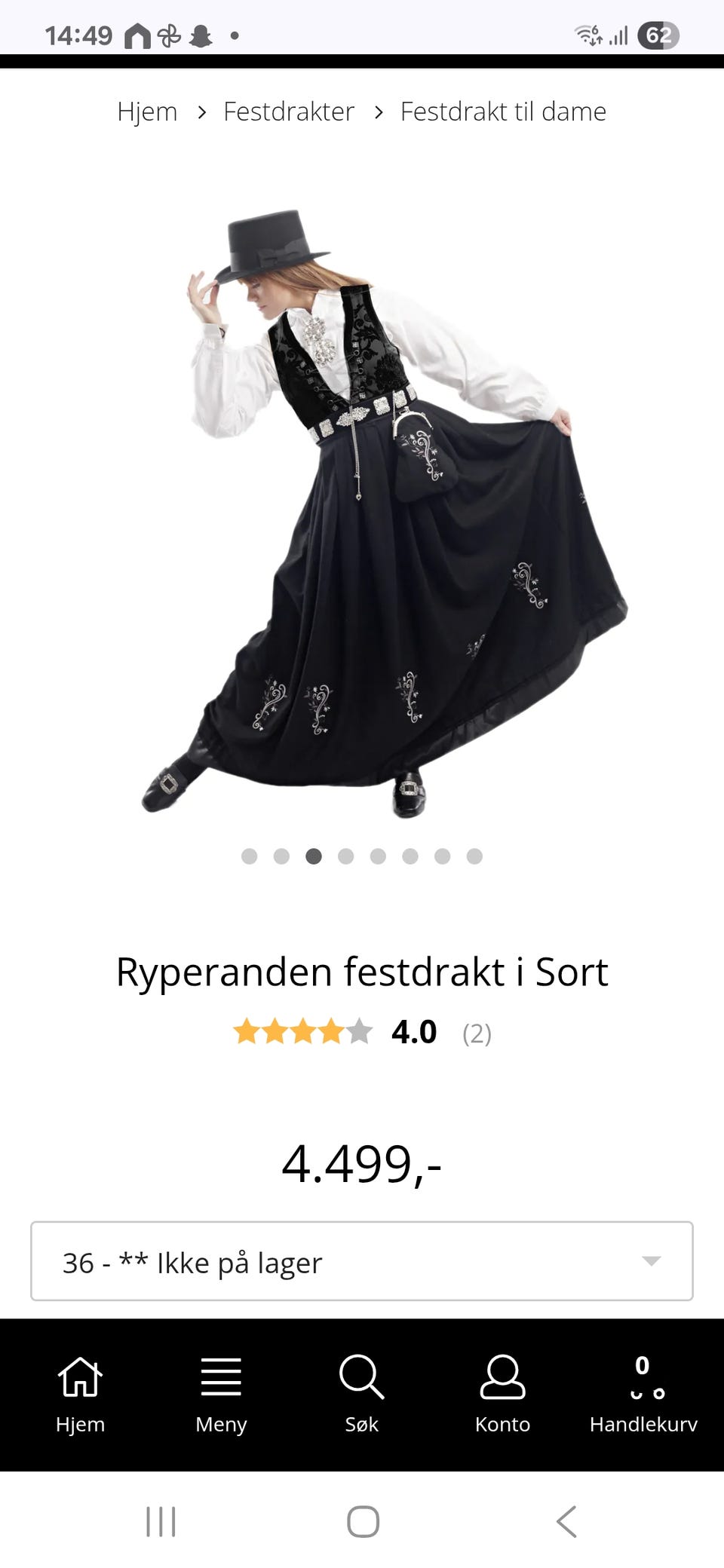Go to Festdrakter breadcrumb

click(x=289, y=112)
